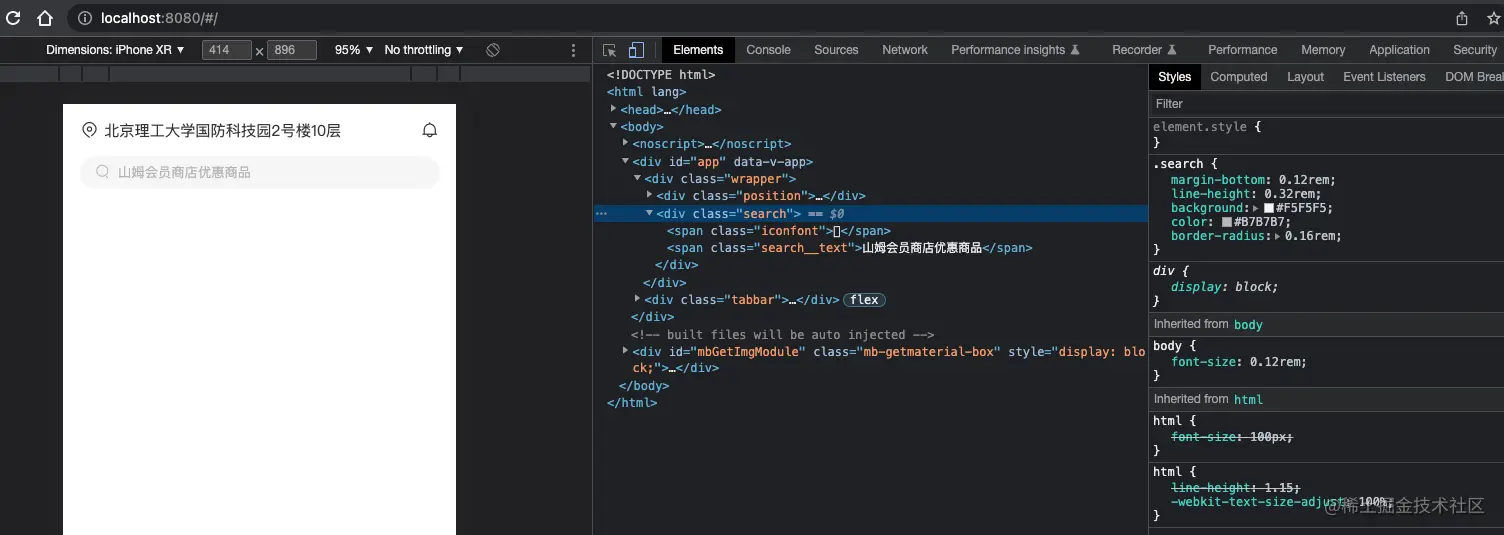Click the address bar URL localhost:8080
This screenshot has width=1504, height=535.
(x=159, y=18)
